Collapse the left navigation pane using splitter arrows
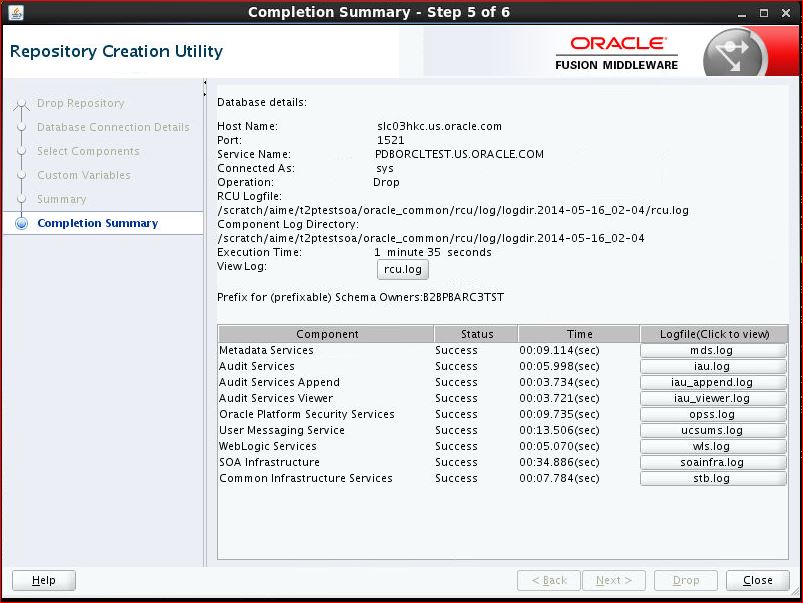This screenshot has width=803, height=603. click(x=205, y=82)
